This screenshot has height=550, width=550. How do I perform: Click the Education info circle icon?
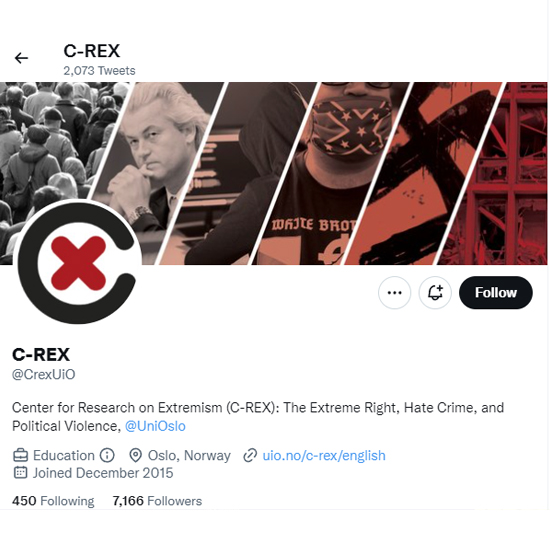click(107, 455)
